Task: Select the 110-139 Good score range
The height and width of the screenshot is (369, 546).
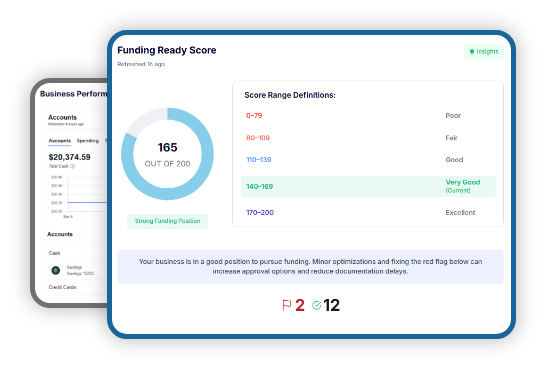Action: [368, 160]
